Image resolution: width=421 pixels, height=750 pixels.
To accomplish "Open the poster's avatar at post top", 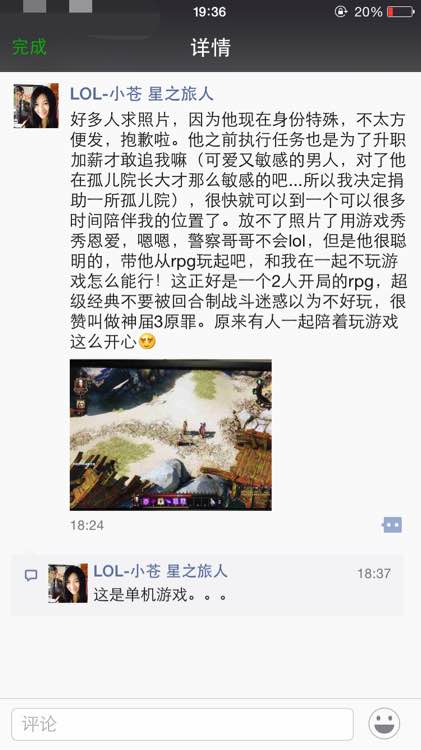I will point(36,106).
